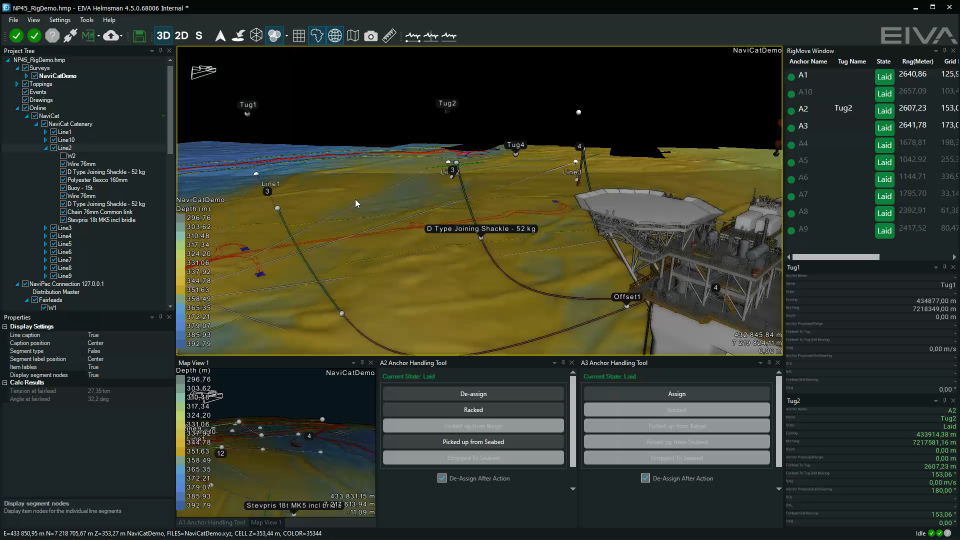Collapse the Line2 tree node
Image resolution: width=960 pixels, height=540 pixels.
point(46,148)
